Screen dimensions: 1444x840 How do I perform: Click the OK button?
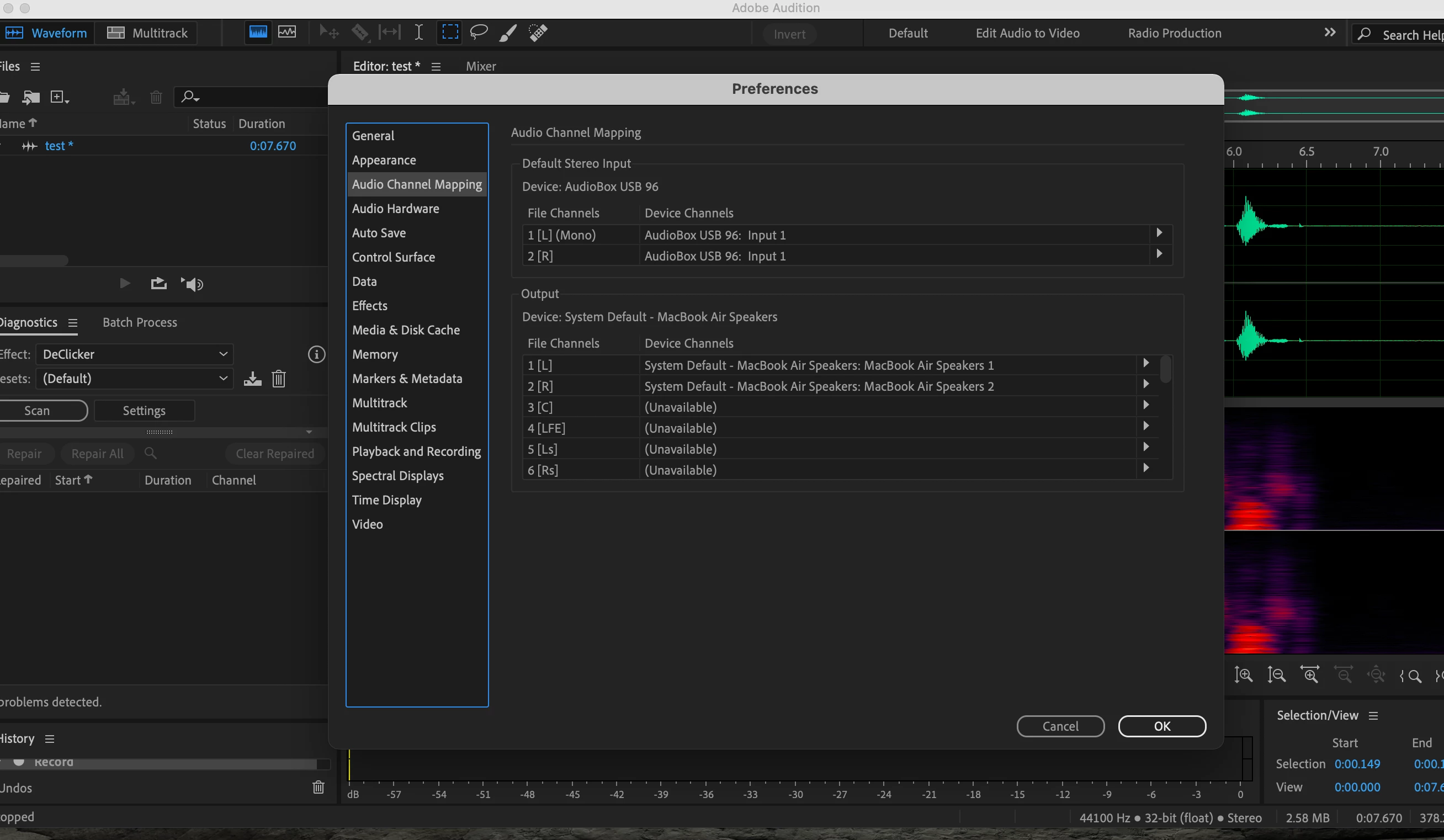pos(1161,726)
